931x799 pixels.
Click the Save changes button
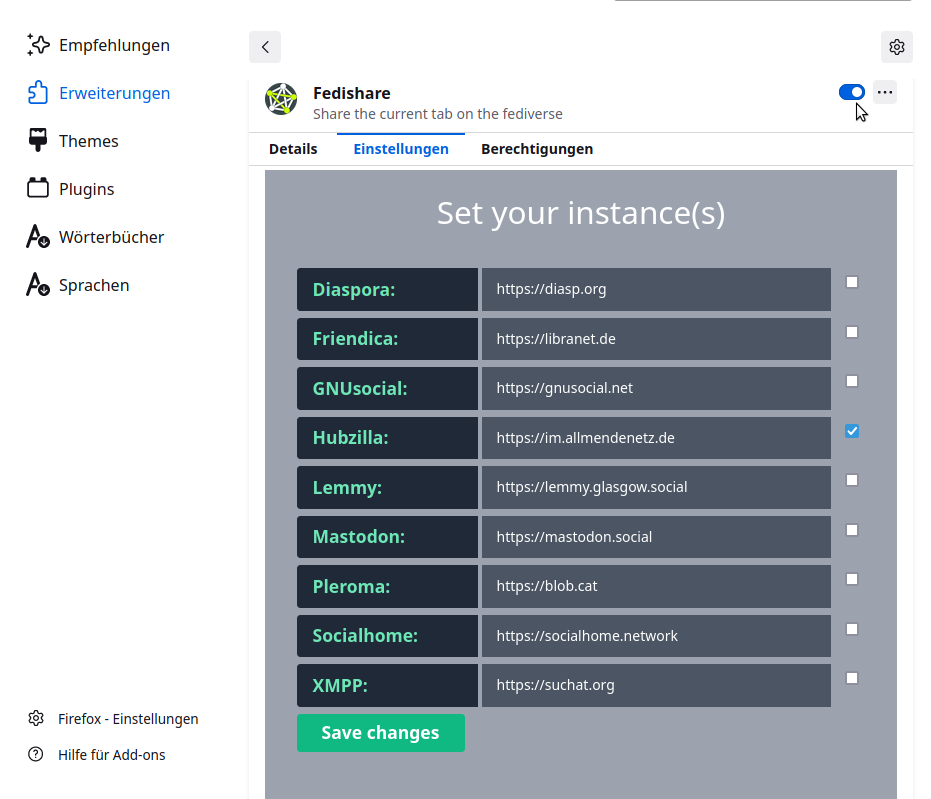pyautogui.click(x=380, y=733)
